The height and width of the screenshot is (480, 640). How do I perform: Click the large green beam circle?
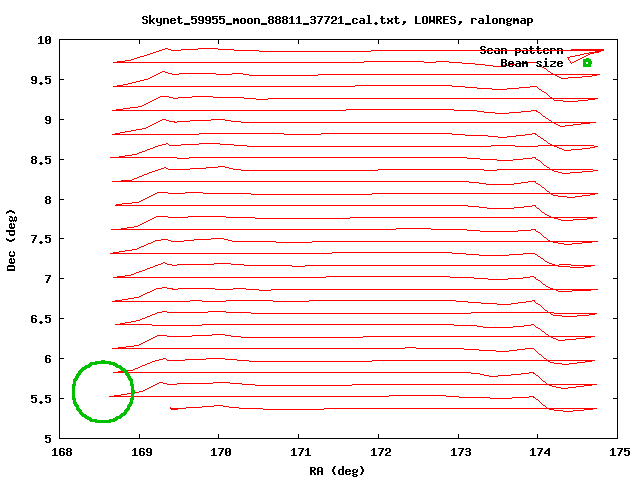tap(103, 391)
